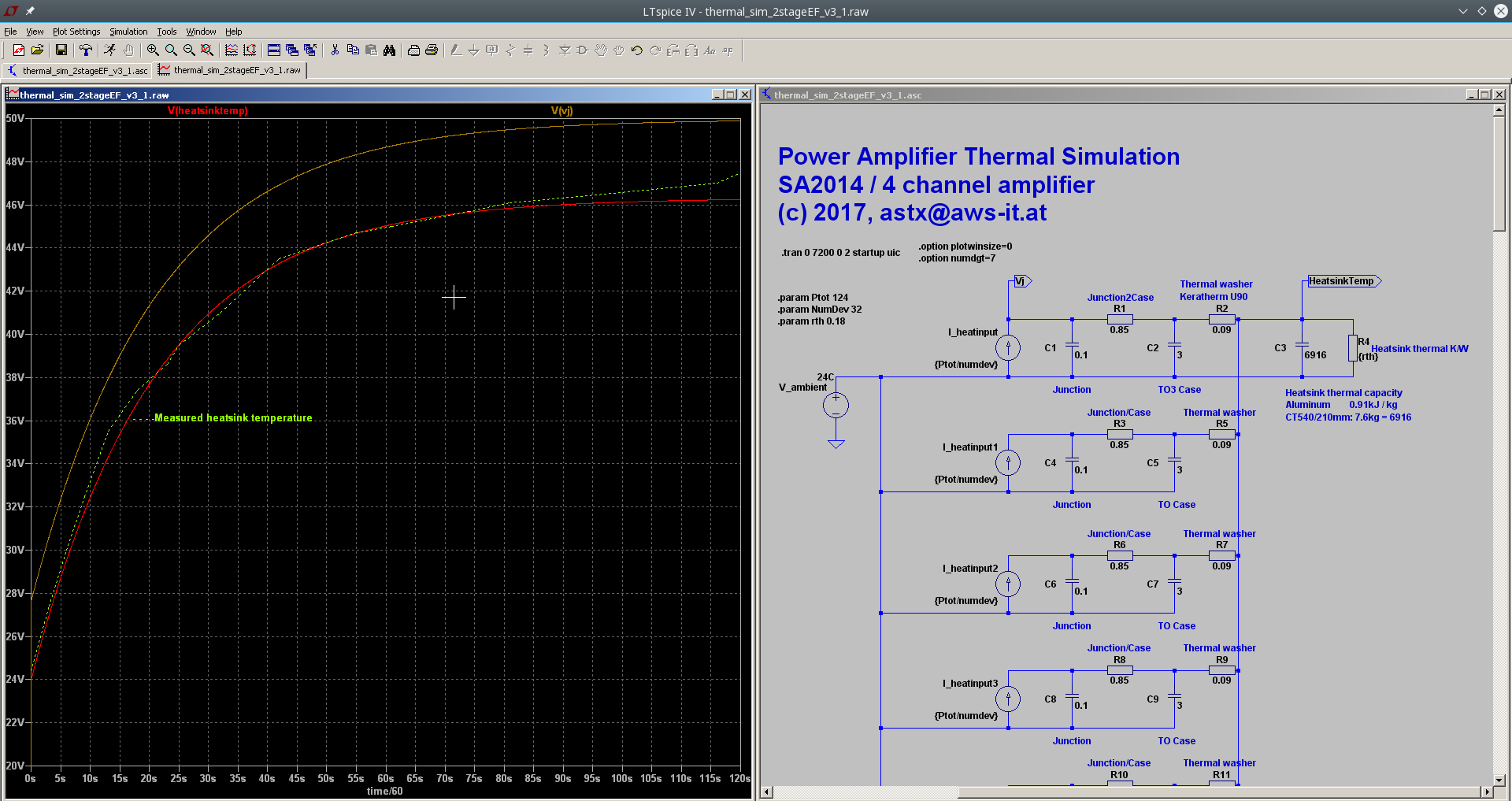Tile windows using the tile icon

(x=274, y=50)
